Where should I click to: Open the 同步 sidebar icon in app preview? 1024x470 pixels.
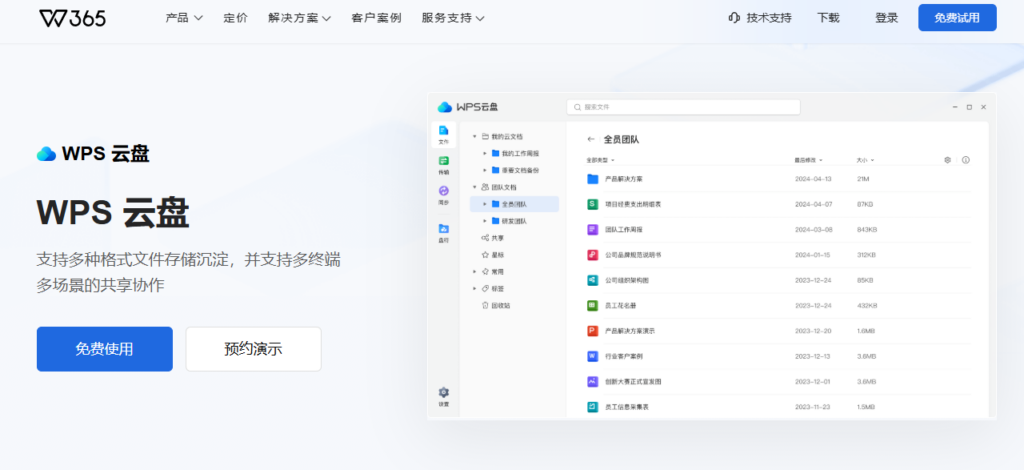click(443, 195)
